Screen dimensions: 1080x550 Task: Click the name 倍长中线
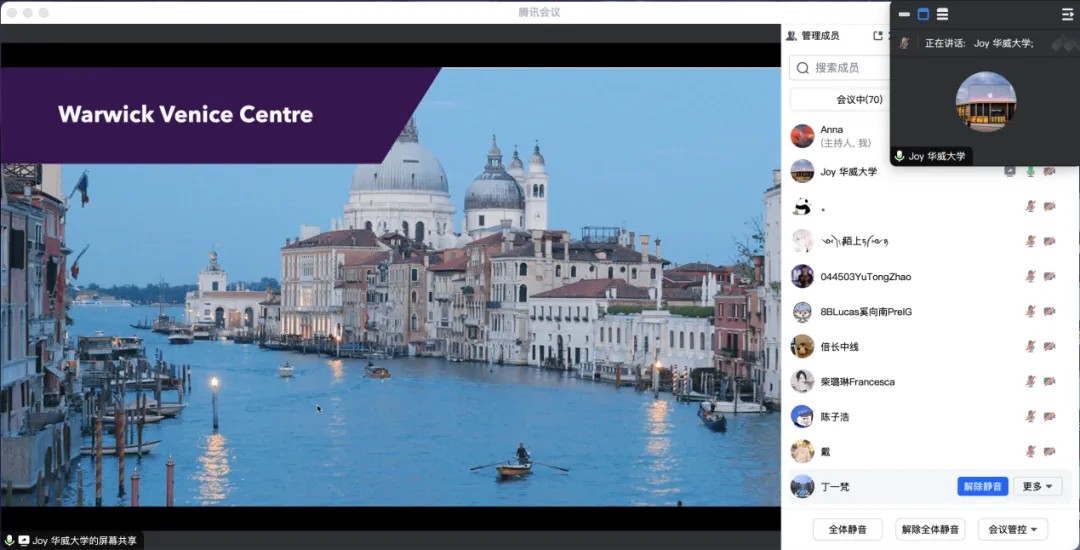(840, 346)
